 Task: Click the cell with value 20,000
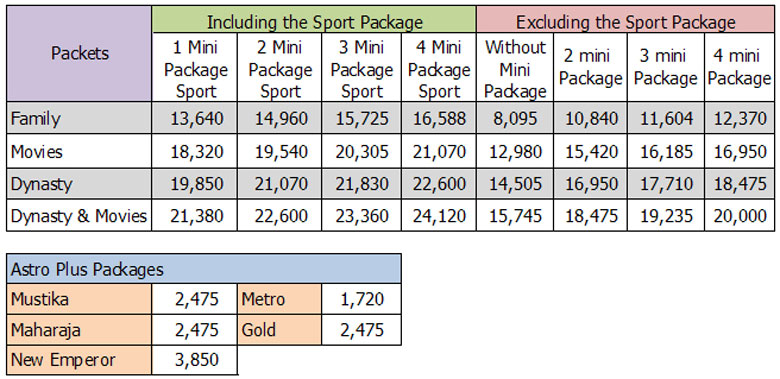739,216
